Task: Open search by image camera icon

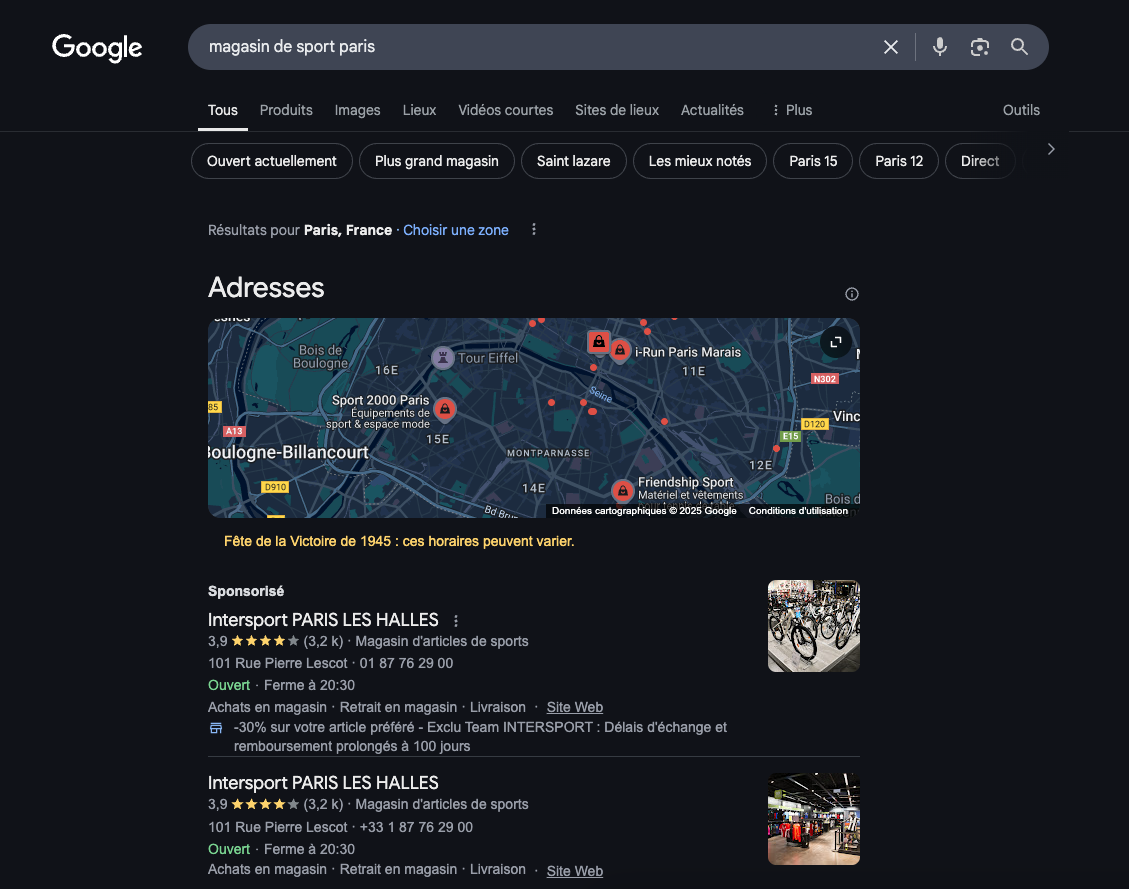Action: pyautogui.click(x=979, y=47)
